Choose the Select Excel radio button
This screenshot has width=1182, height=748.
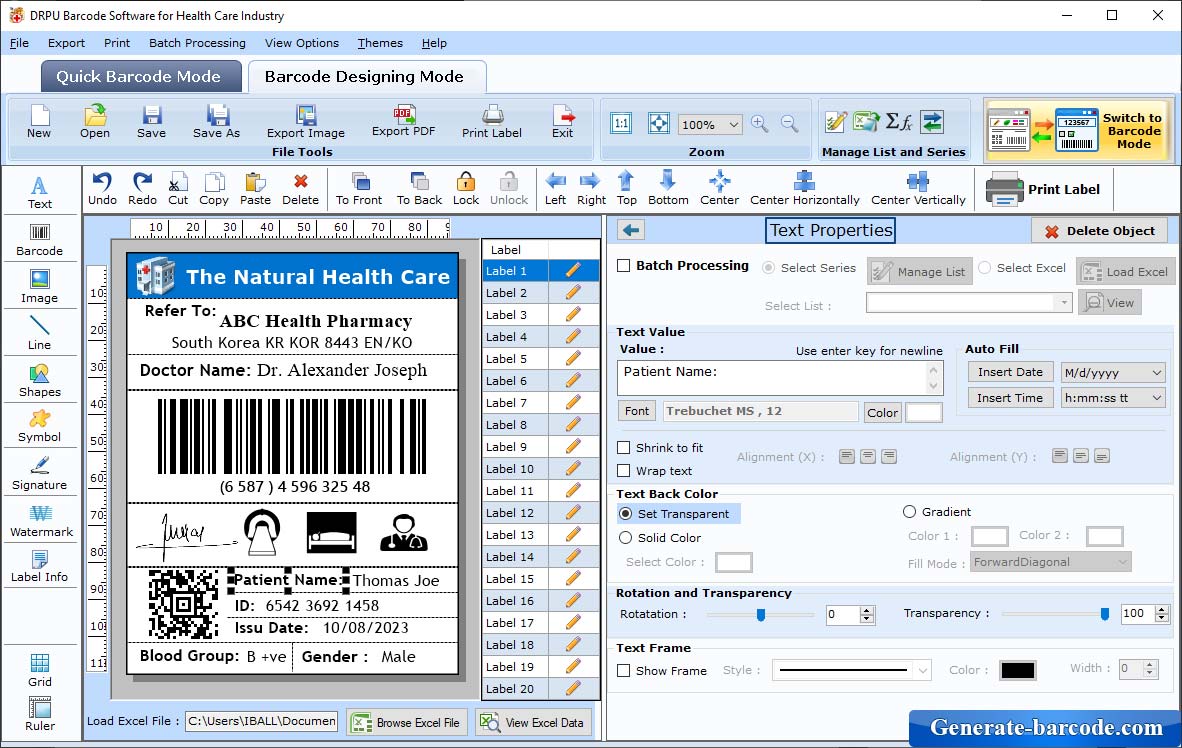[x=984, y=268]
